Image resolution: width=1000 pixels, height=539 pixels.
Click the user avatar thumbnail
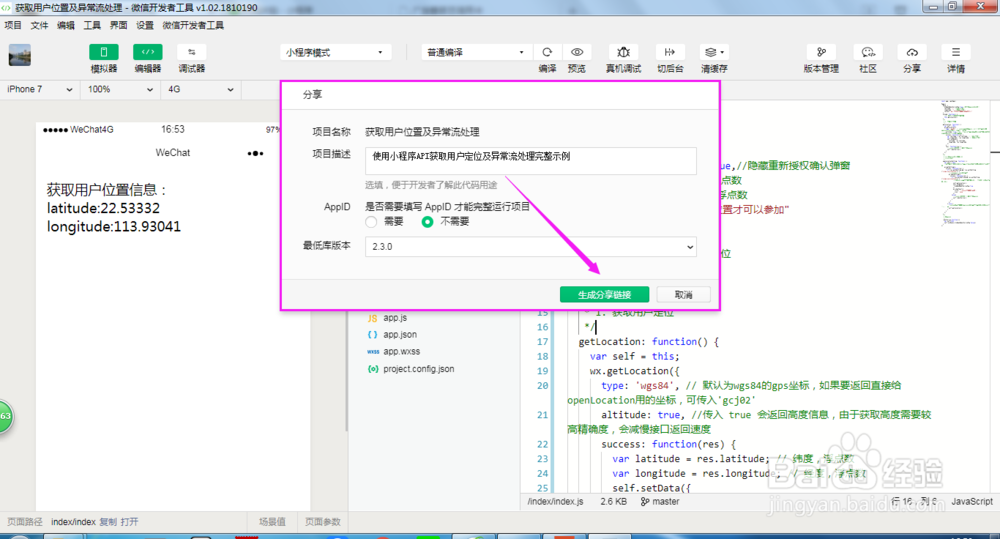point(20,55)
